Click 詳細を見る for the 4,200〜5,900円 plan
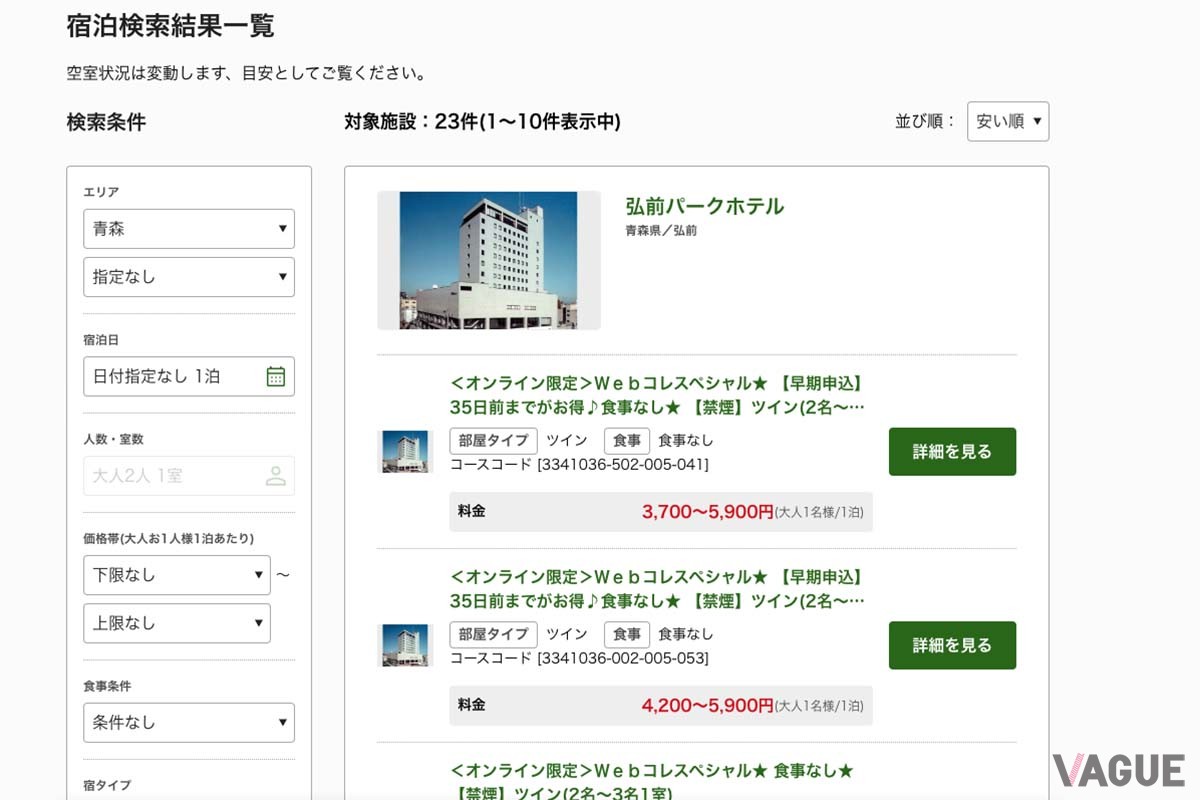 pos(952,645)
